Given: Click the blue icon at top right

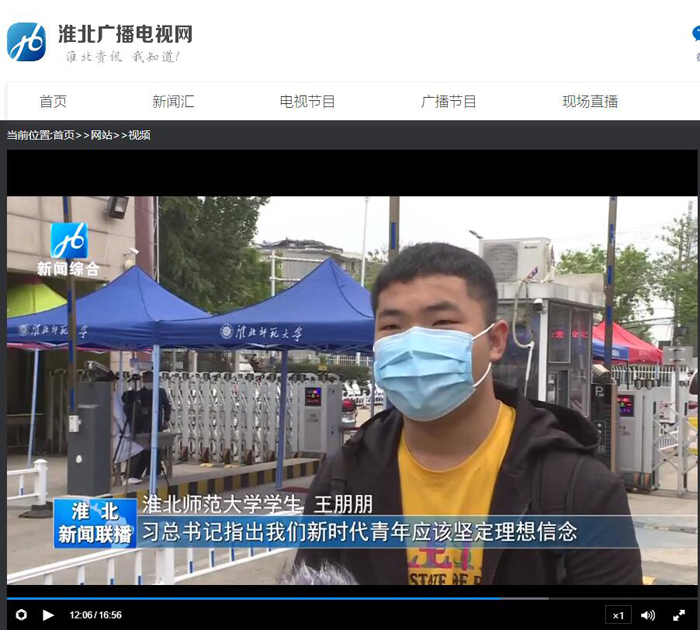Looking at the screenshot, I should point(695,35).
